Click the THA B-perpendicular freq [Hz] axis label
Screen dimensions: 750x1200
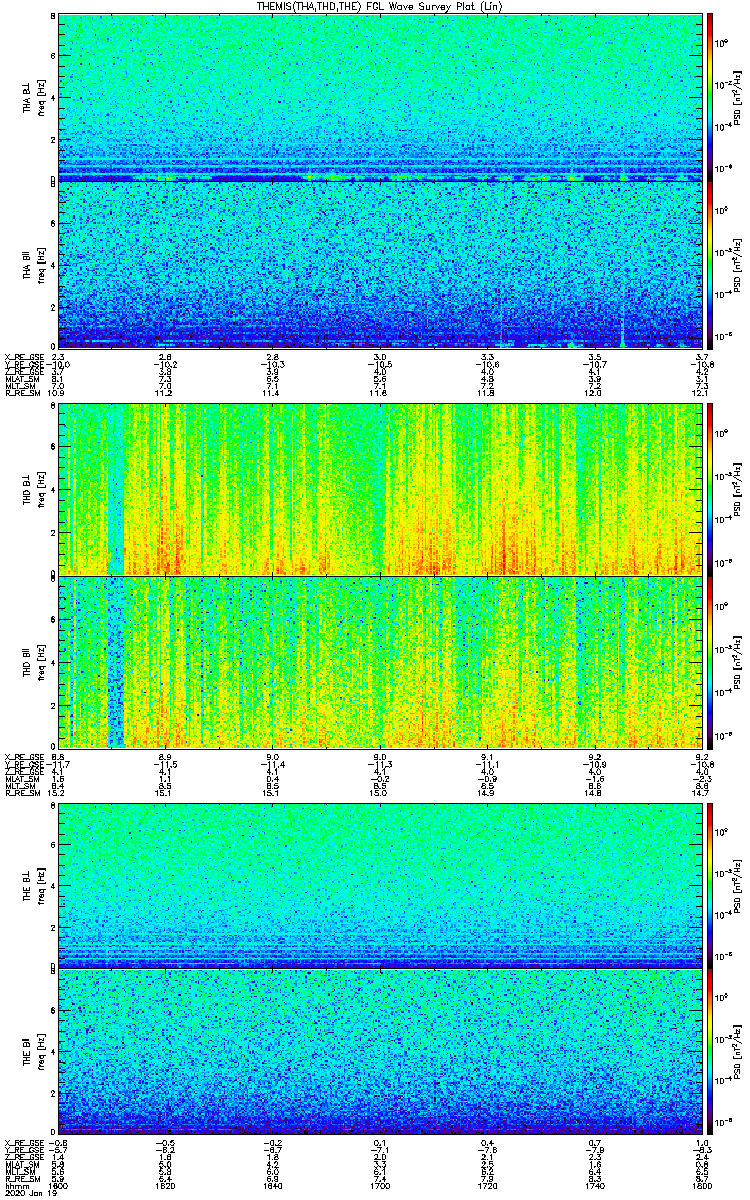click(41, 96)
